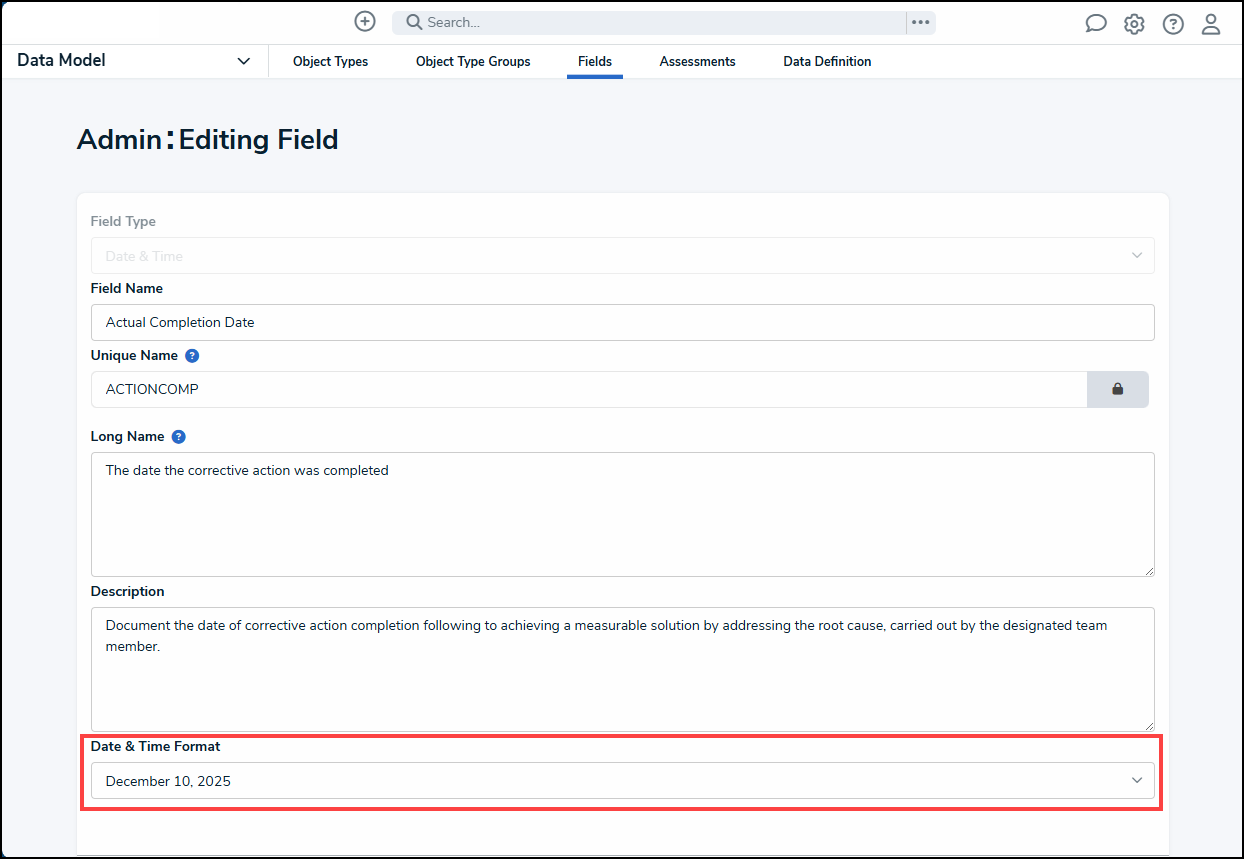Open the user profile icon
The image size is (1244, 859).
pyautogui.click(x=1211, y=22)
